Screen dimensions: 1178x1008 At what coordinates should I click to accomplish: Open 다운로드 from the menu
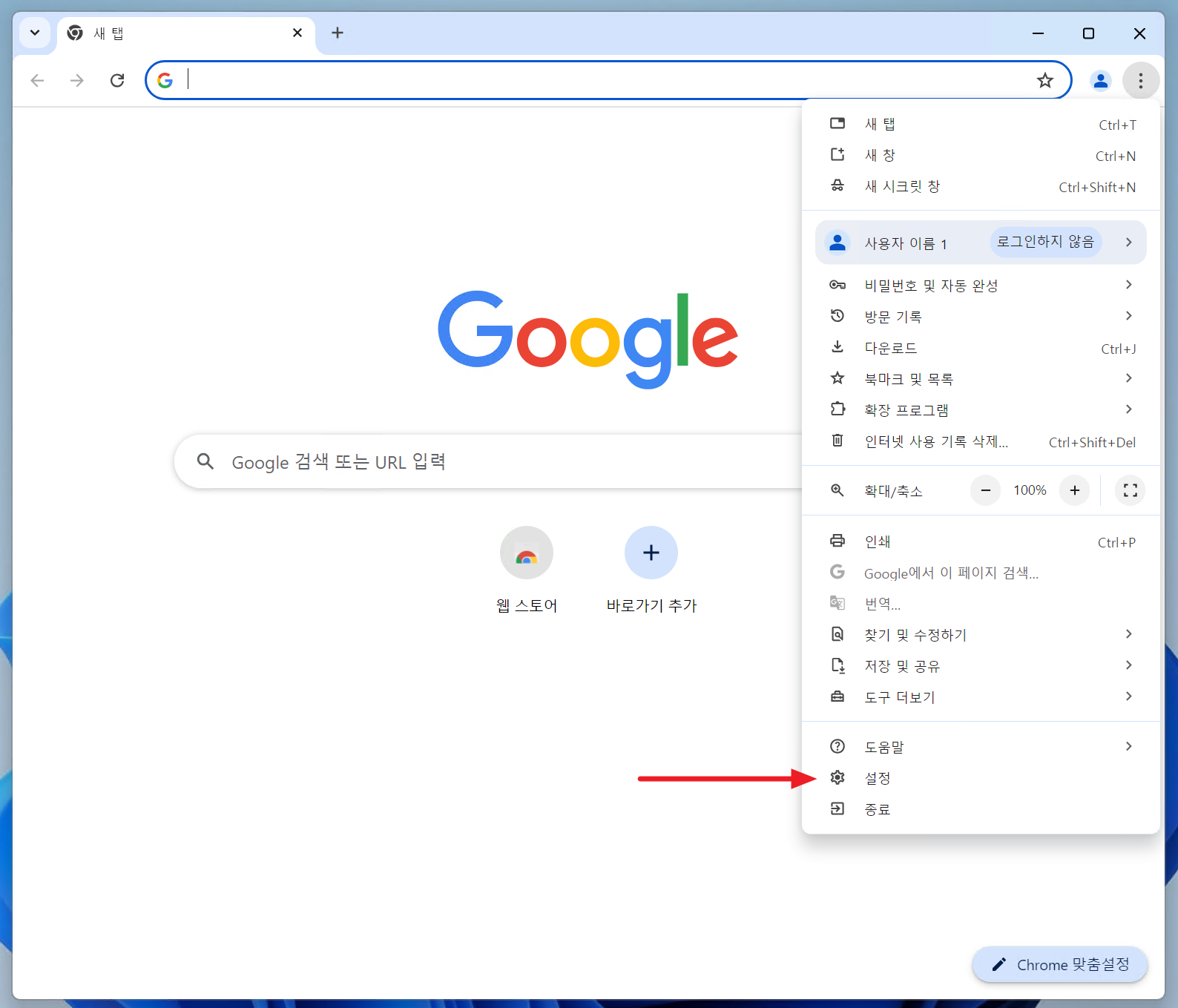pyautogui.click(x=981, y=348)
